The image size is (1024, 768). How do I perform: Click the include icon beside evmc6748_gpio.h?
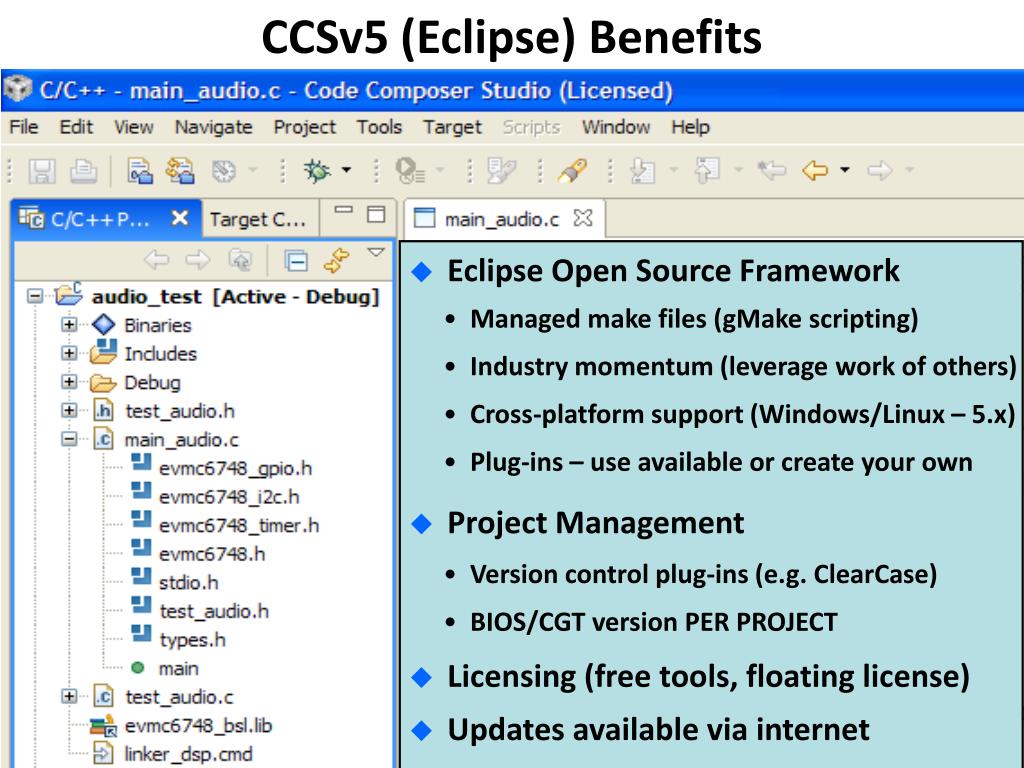point(141,463)
